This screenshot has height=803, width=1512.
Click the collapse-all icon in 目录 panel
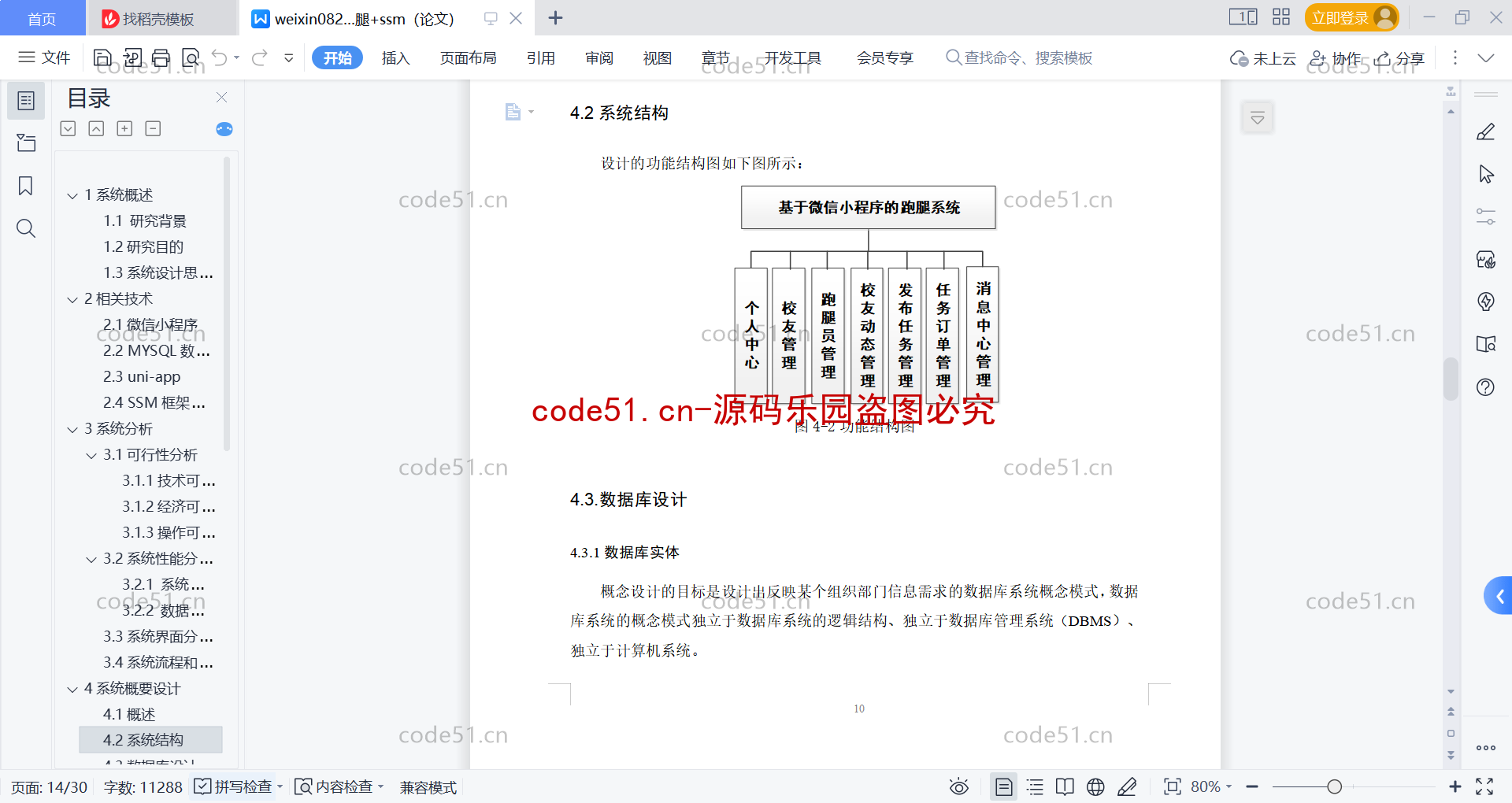96,128
